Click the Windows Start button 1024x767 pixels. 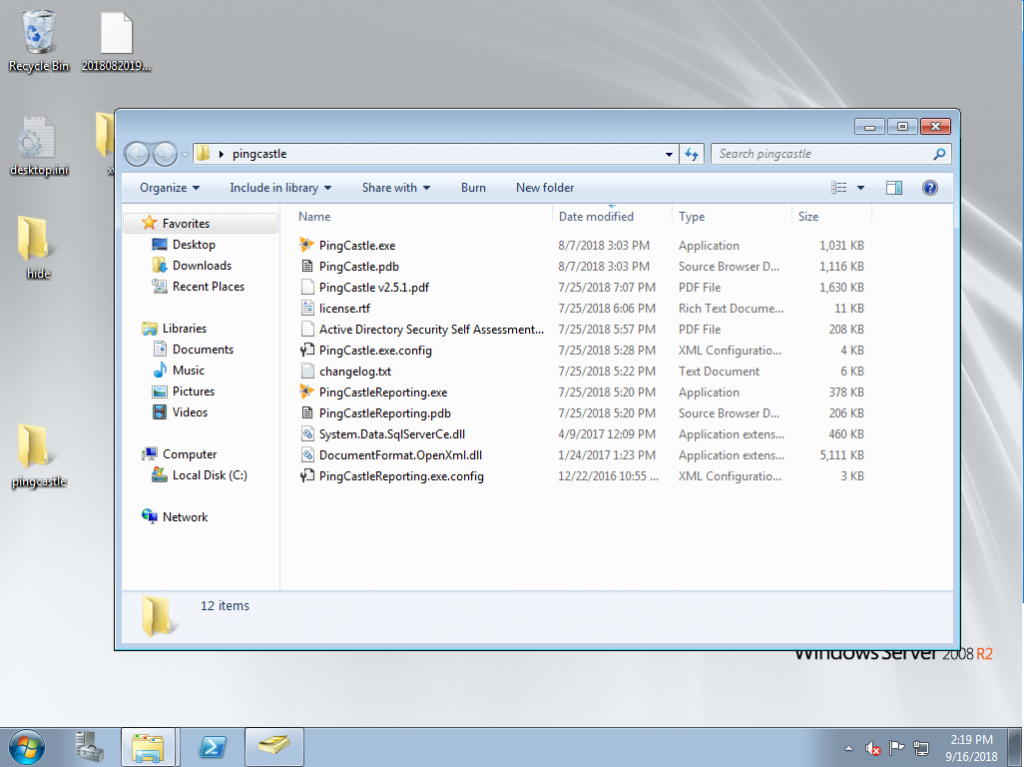pyautogui.click(x=27, y=746)
